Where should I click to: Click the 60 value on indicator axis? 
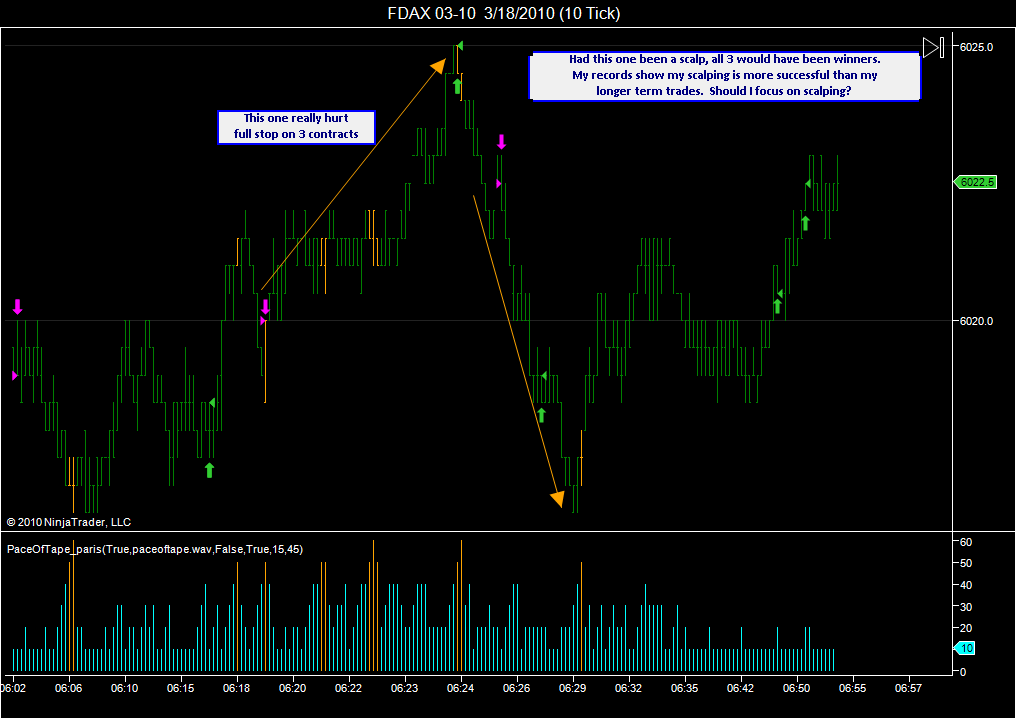click(965, 542)
